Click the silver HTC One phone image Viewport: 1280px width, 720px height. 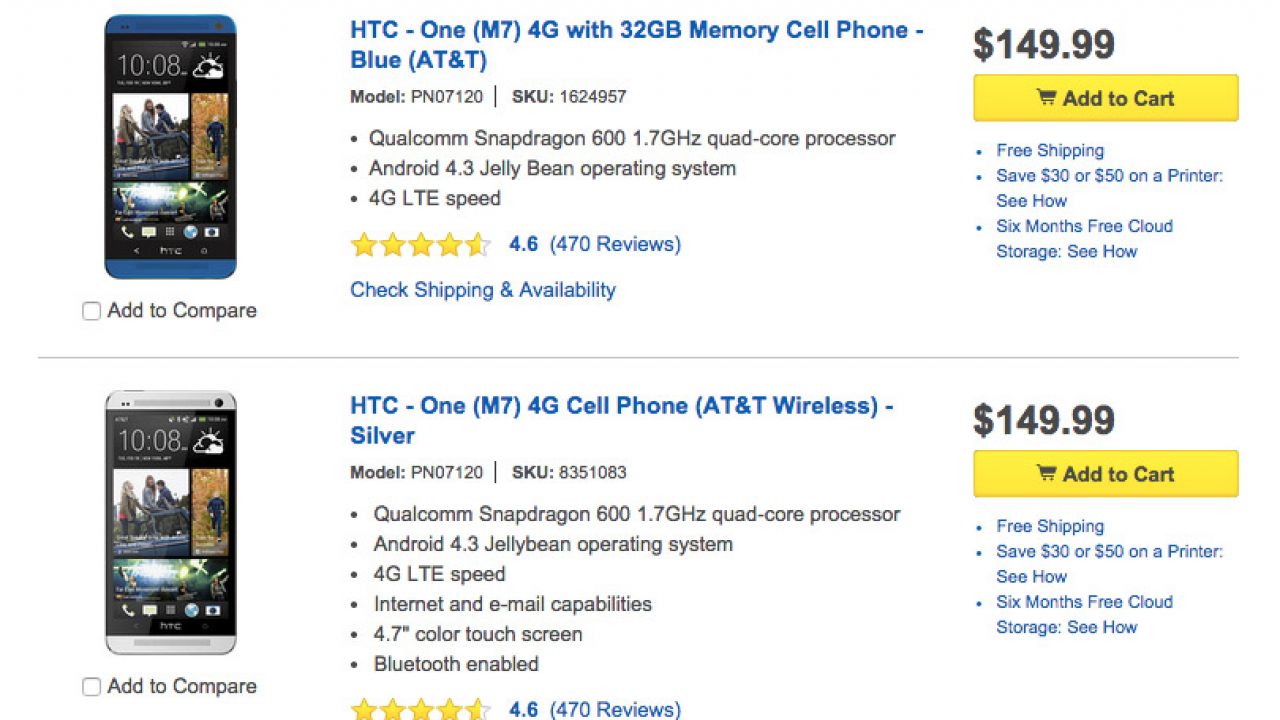171,522
